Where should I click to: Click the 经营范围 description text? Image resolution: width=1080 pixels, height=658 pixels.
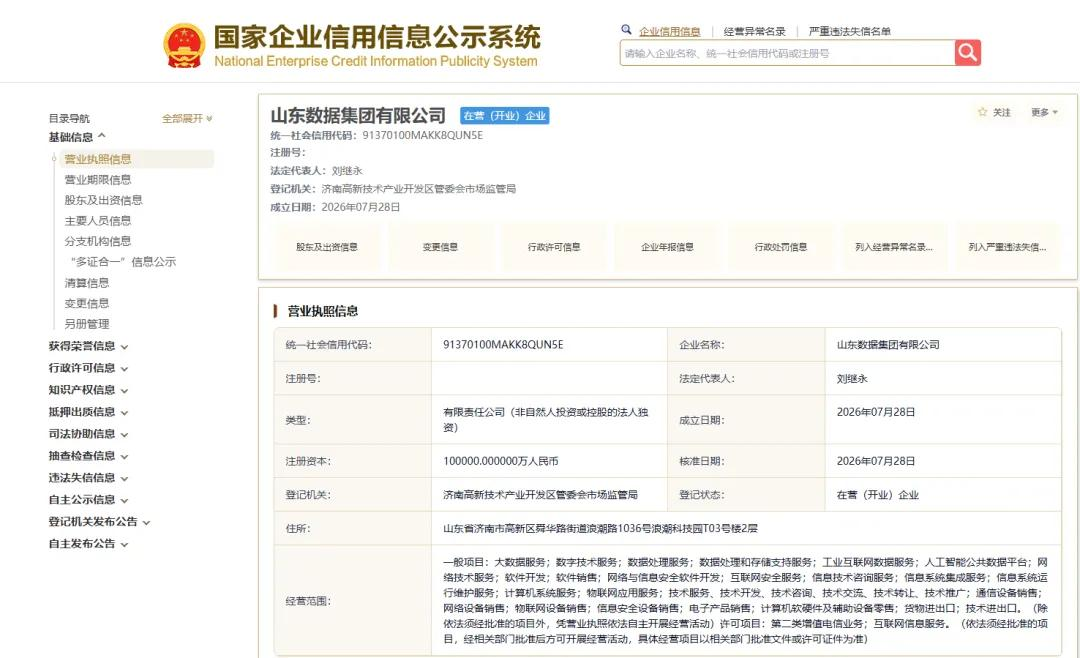745,601
